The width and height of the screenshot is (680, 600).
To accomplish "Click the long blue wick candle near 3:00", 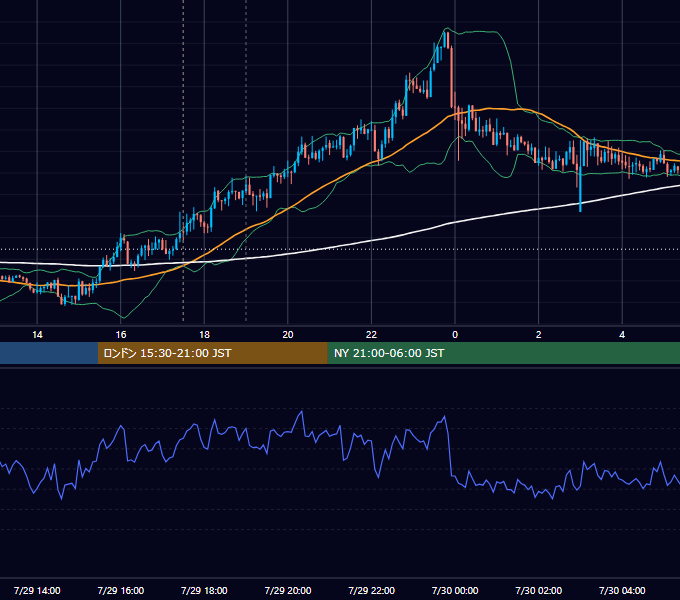I will tap(580, 176).
